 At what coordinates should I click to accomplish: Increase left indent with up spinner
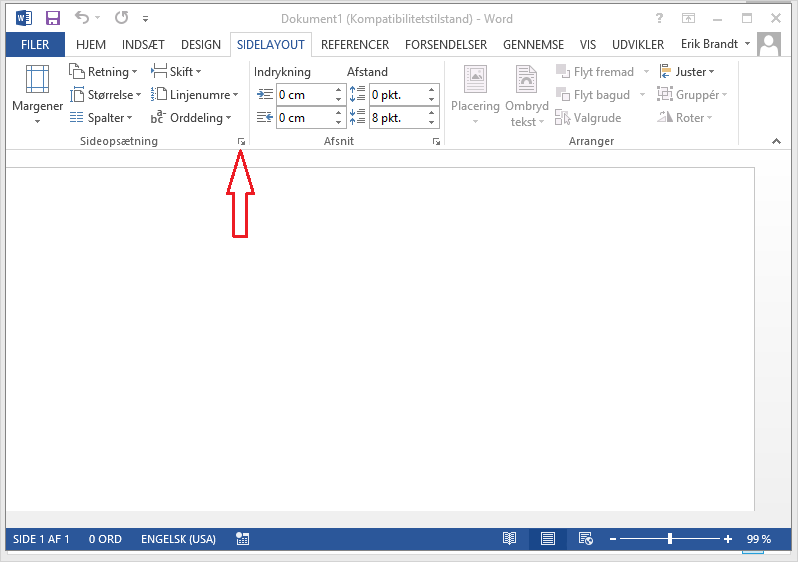(x=339, y=90)
